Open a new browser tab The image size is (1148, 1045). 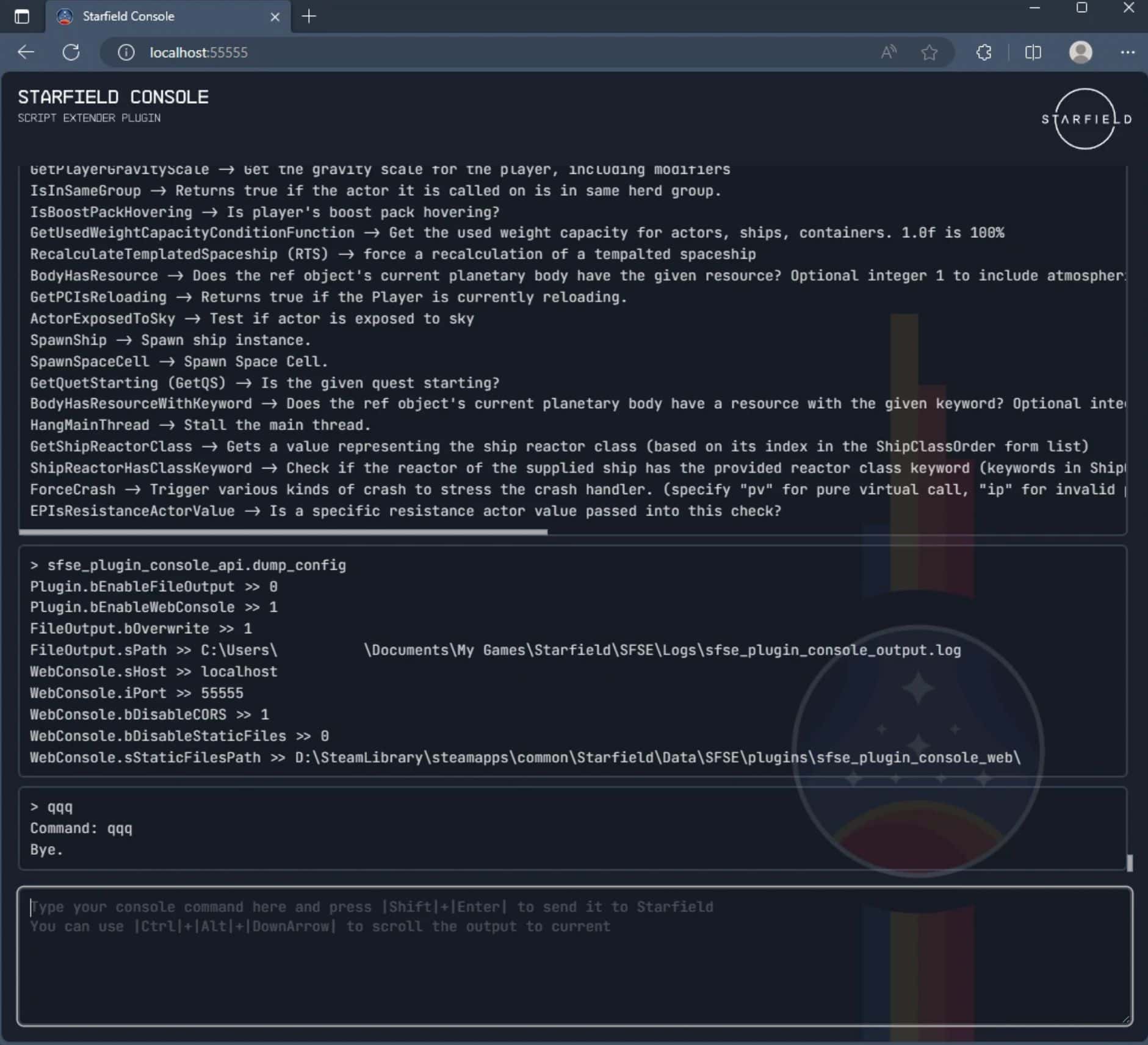(309, 16)
